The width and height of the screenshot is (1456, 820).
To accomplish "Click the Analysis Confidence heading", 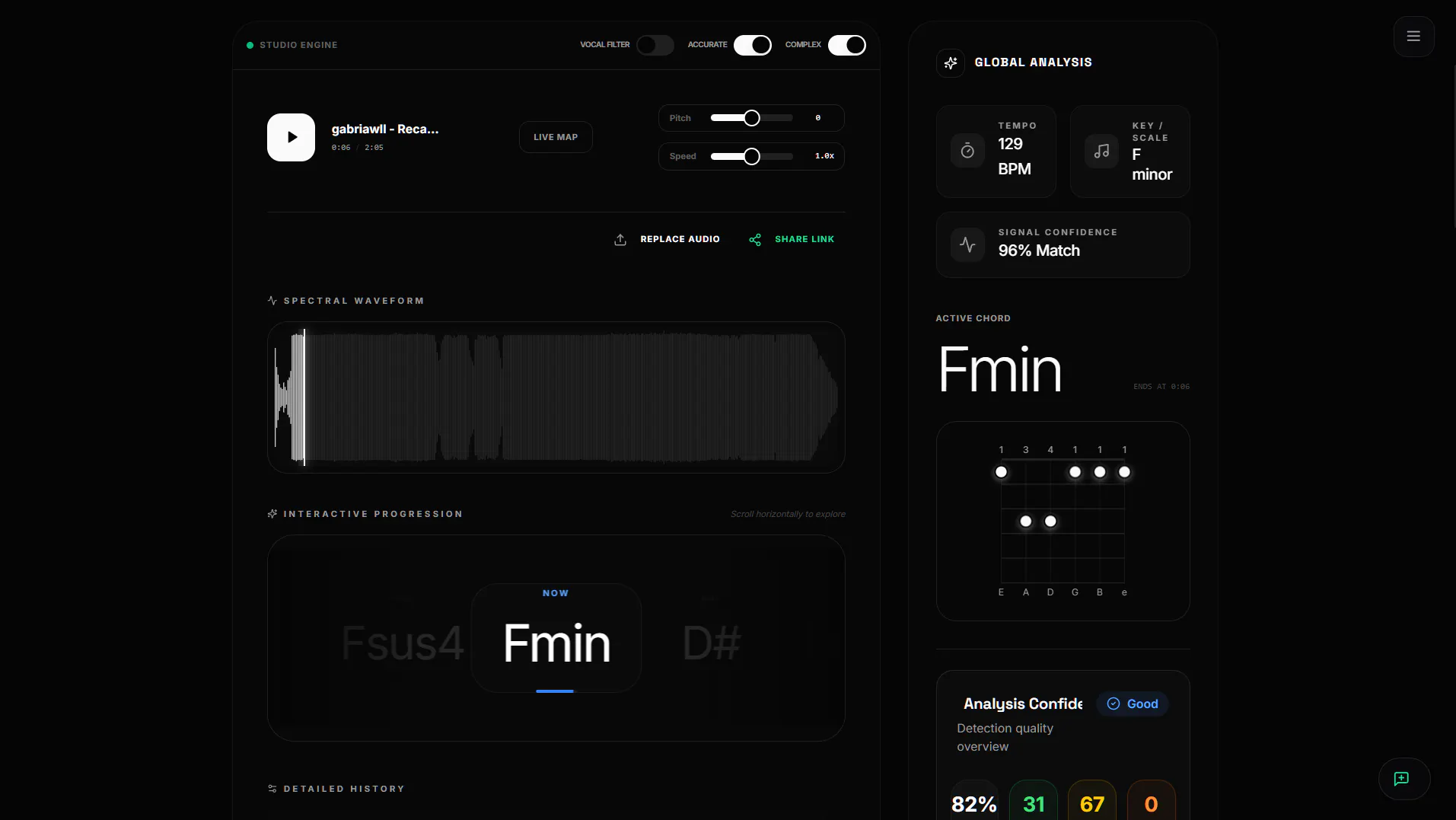I will click(1023, 704).
